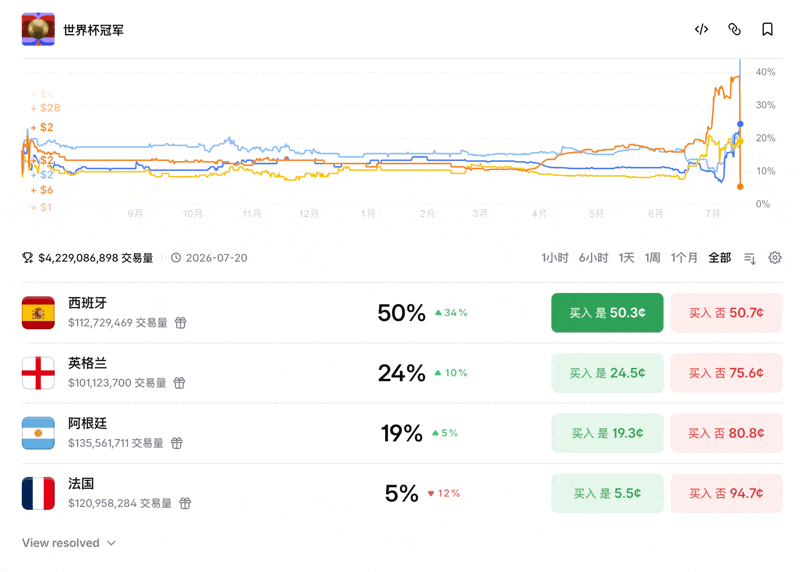Image resolution: width=800 pixels, height=572 pixels.
Task: Click the France flag icon
Action: click(x=38, y=493)
